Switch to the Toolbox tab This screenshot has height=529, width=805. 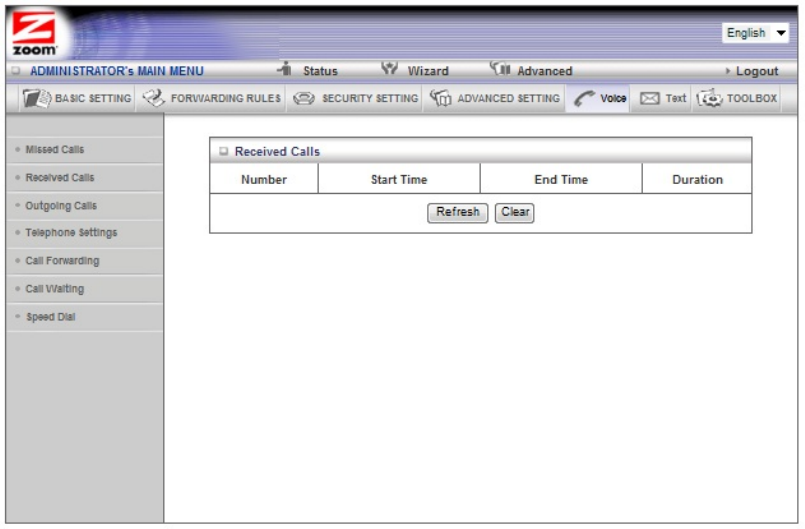[x=737, y=98]
